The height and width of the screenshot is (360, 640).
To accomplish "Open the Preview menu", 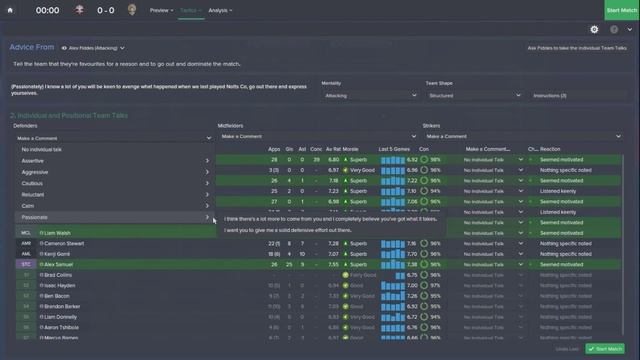I will click(162, 10).
